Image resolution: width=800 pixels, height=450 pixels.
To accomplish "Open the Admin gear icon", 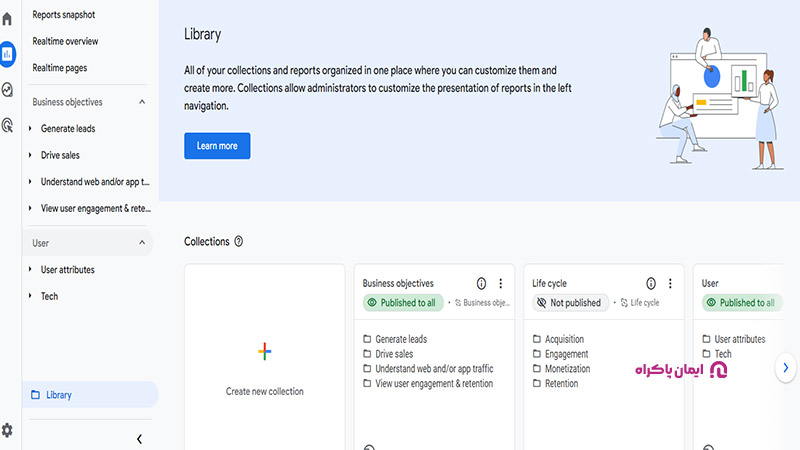I will click(7, 430).
